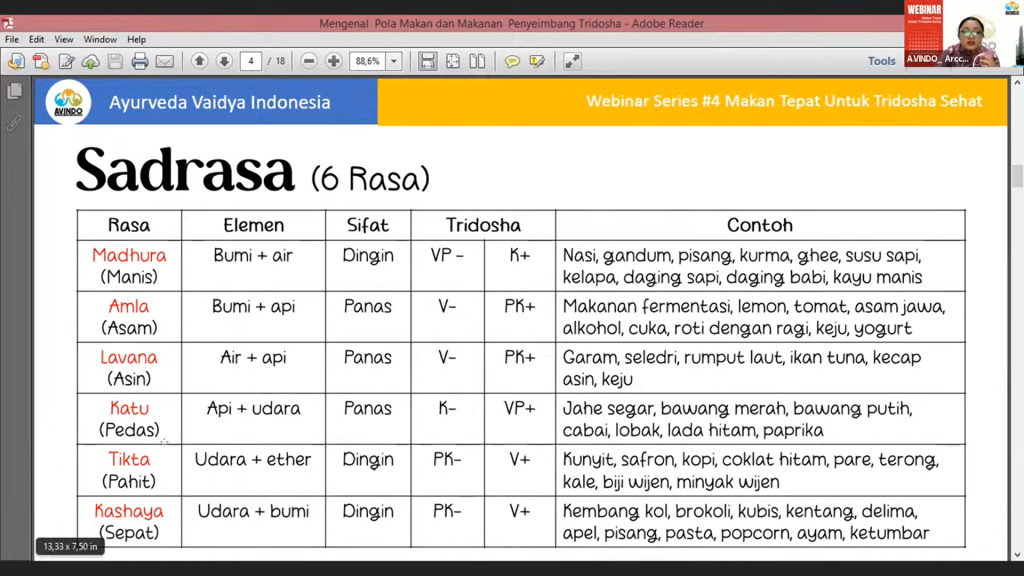Open the zoom percentage dropdown

click(394, 62)
